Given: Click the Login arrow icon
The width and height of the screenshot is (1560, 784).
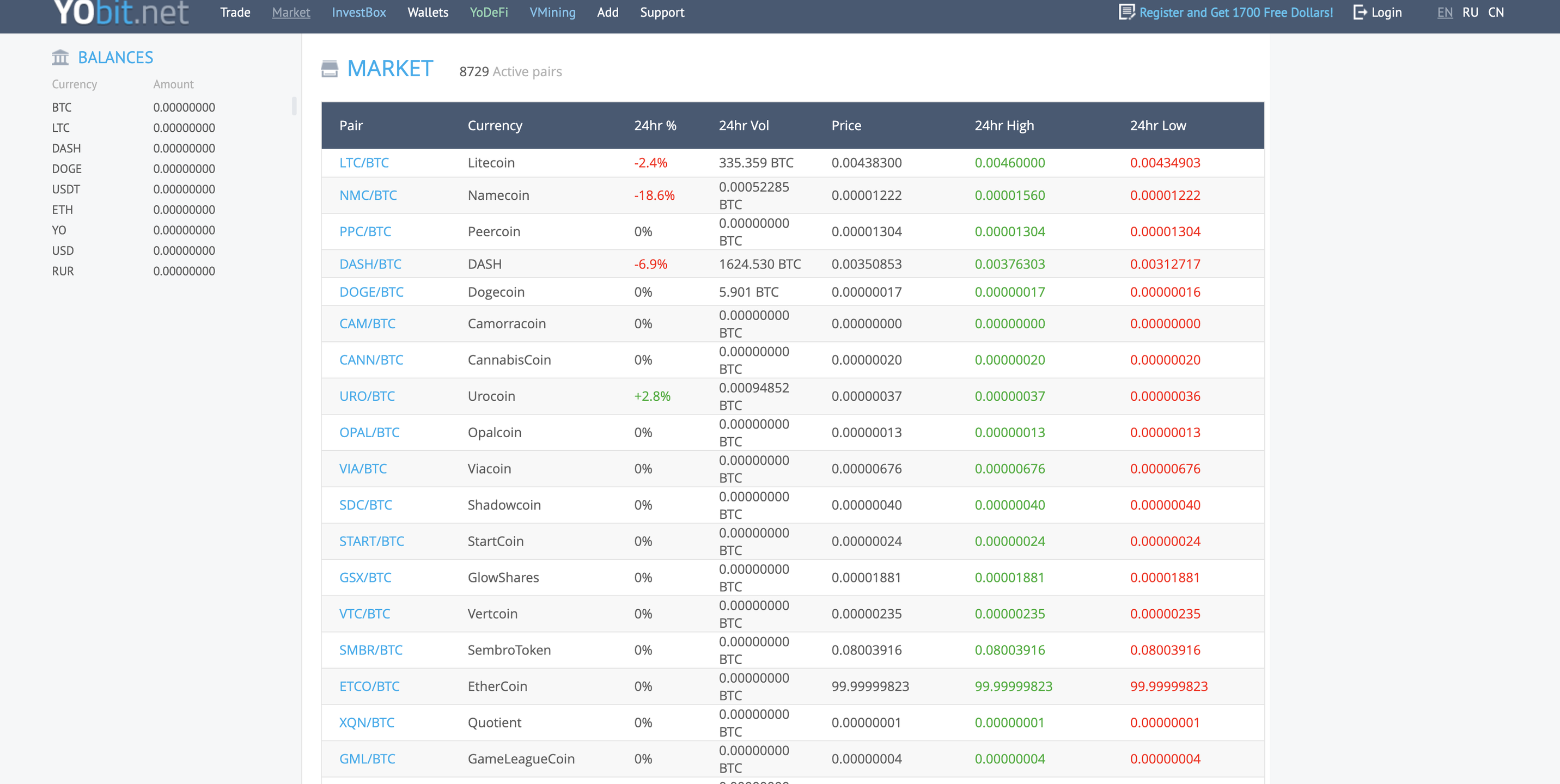Looking at the screenshot, I should tap(1360, 12).
